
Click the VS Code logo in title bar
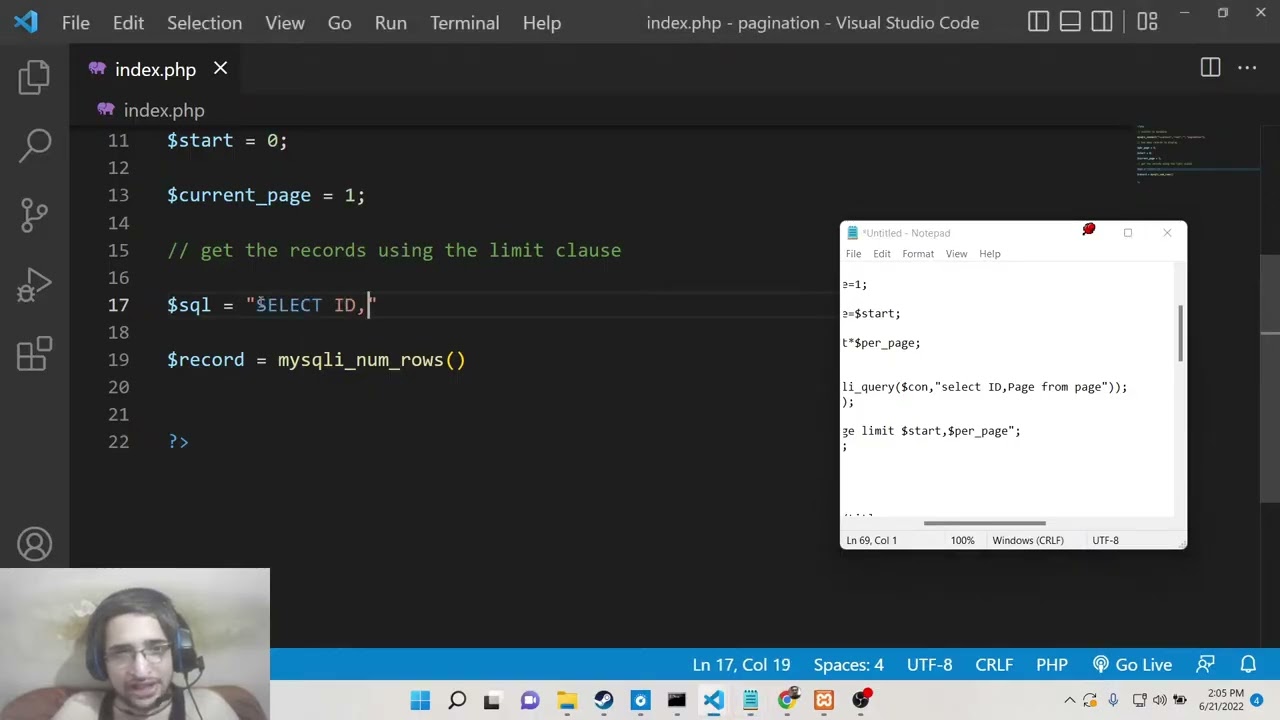[26, 22]
